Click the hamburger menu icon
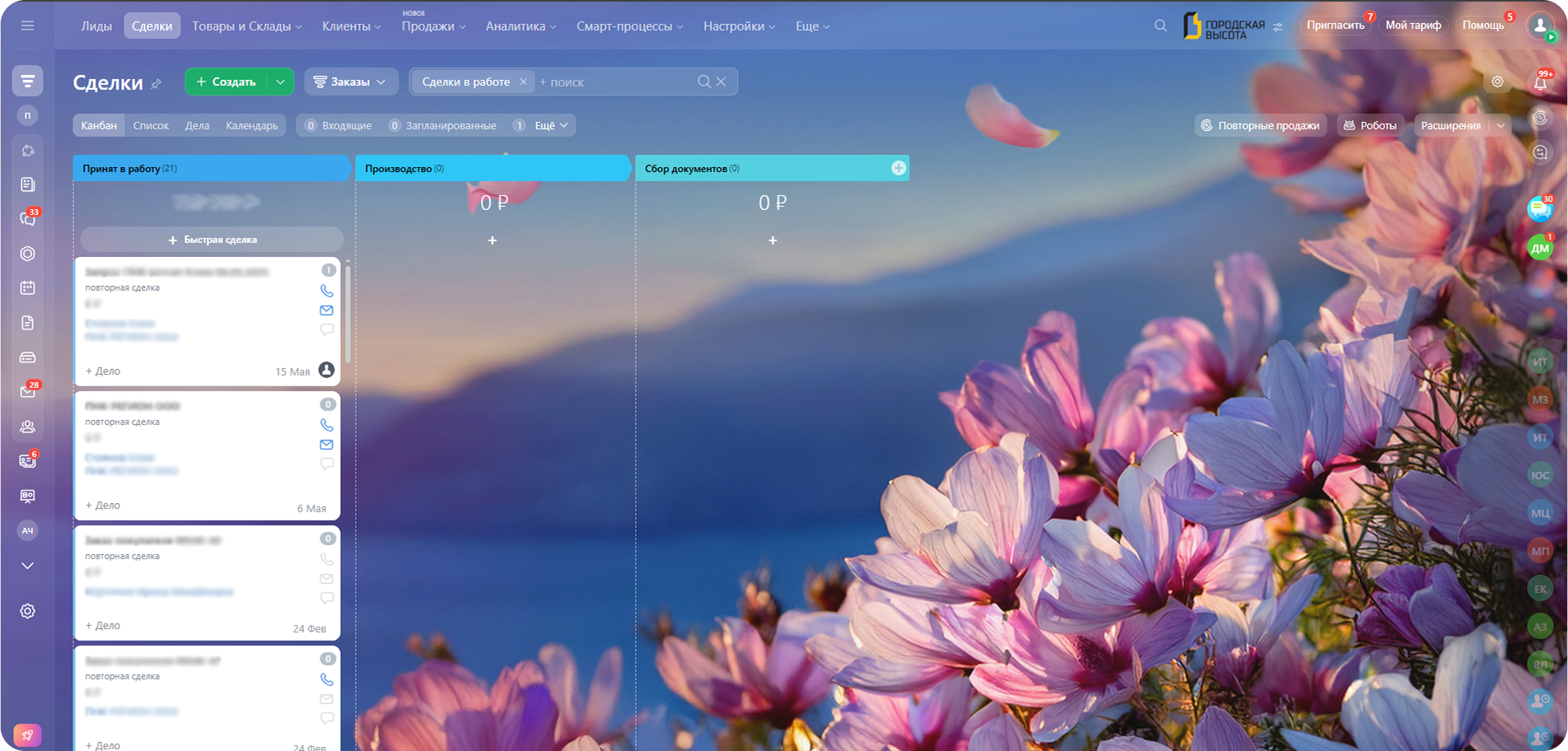This screenshot has height=751, width=1568. [x=27, y=26]
